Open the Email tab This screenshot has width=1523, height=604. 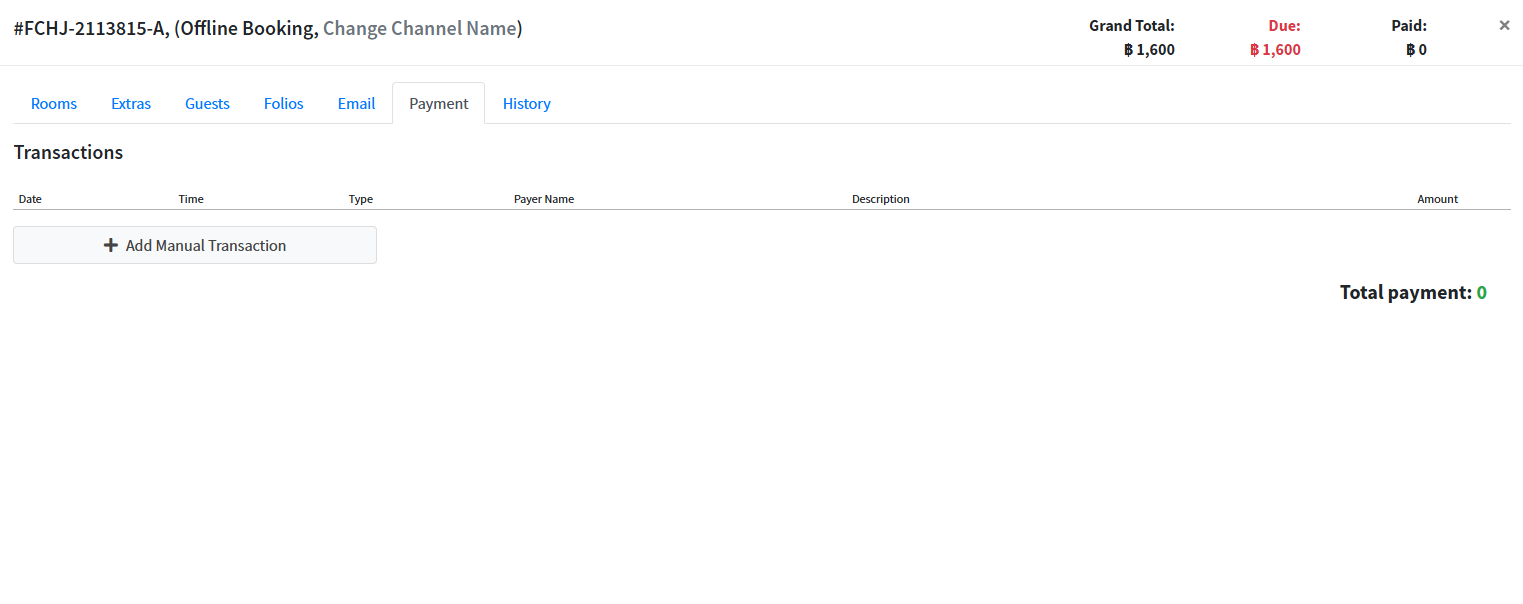[x=356, y=103]
